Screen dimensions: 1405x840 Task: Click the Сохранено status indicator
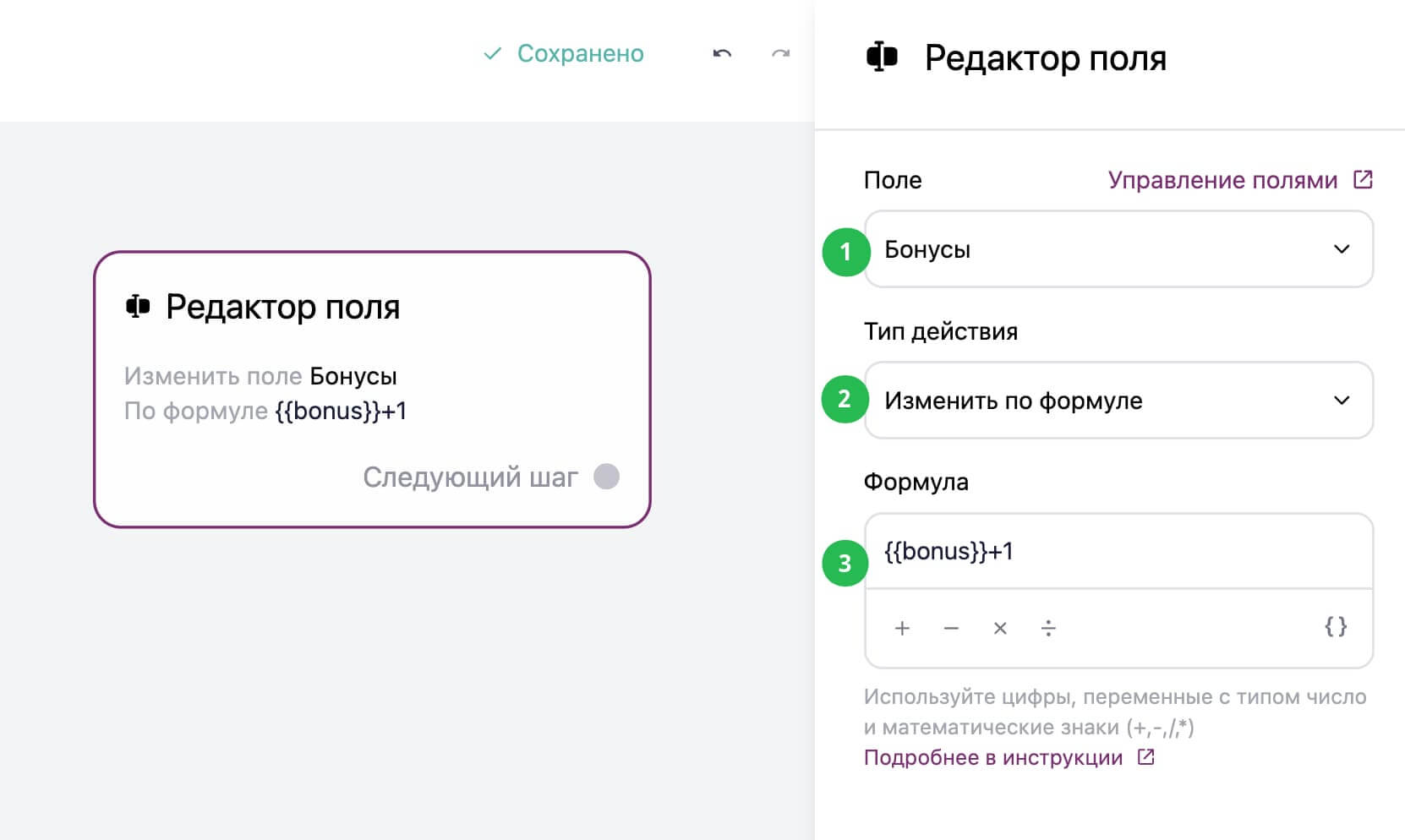click(x=563, y=53)
